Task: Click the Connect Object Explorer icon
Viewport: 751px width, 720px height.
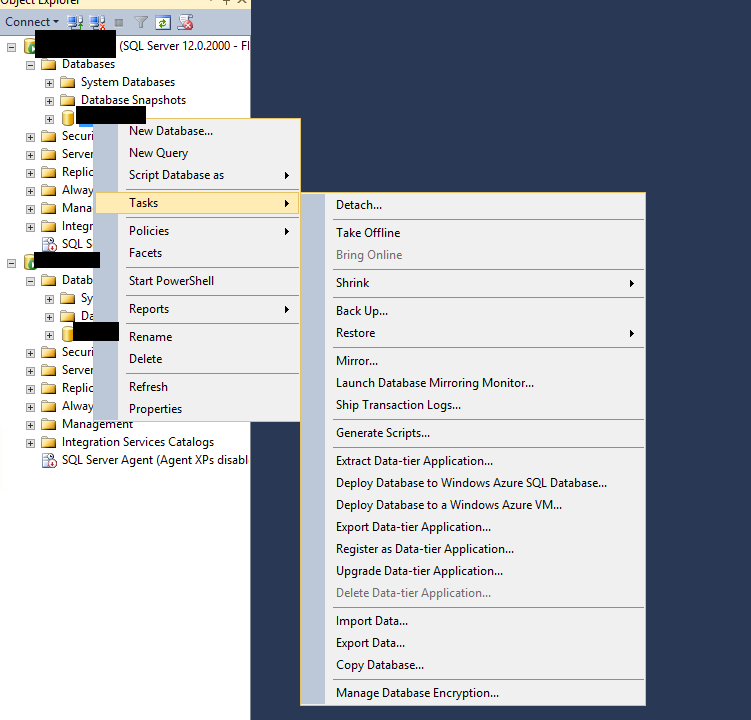Action: [x=75, y=22]
